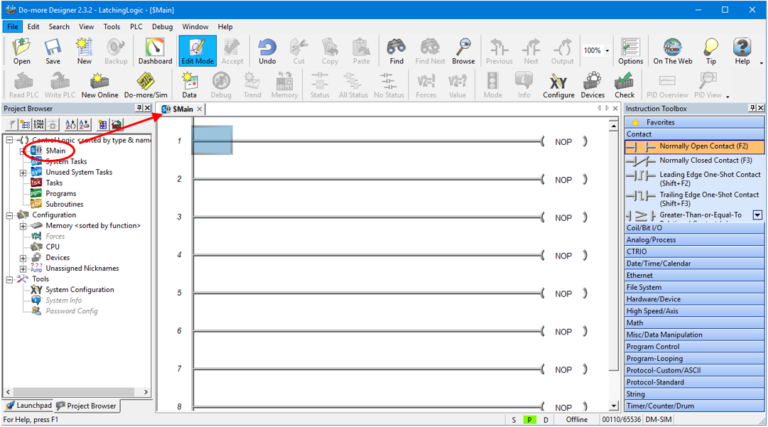
Task: Switch to the Launchpad tab
Action: click(28, 405)
